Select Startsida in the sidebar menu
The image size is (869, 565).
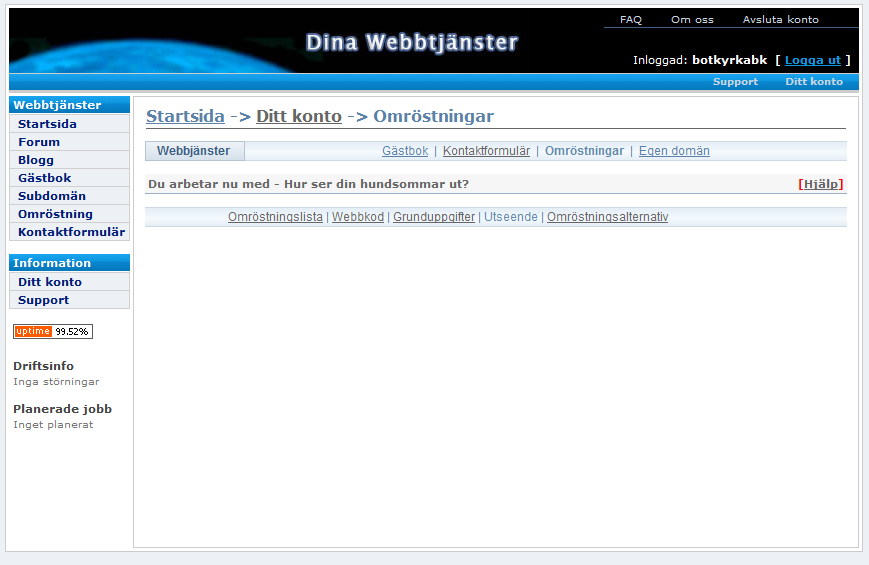tap(47, 124)
